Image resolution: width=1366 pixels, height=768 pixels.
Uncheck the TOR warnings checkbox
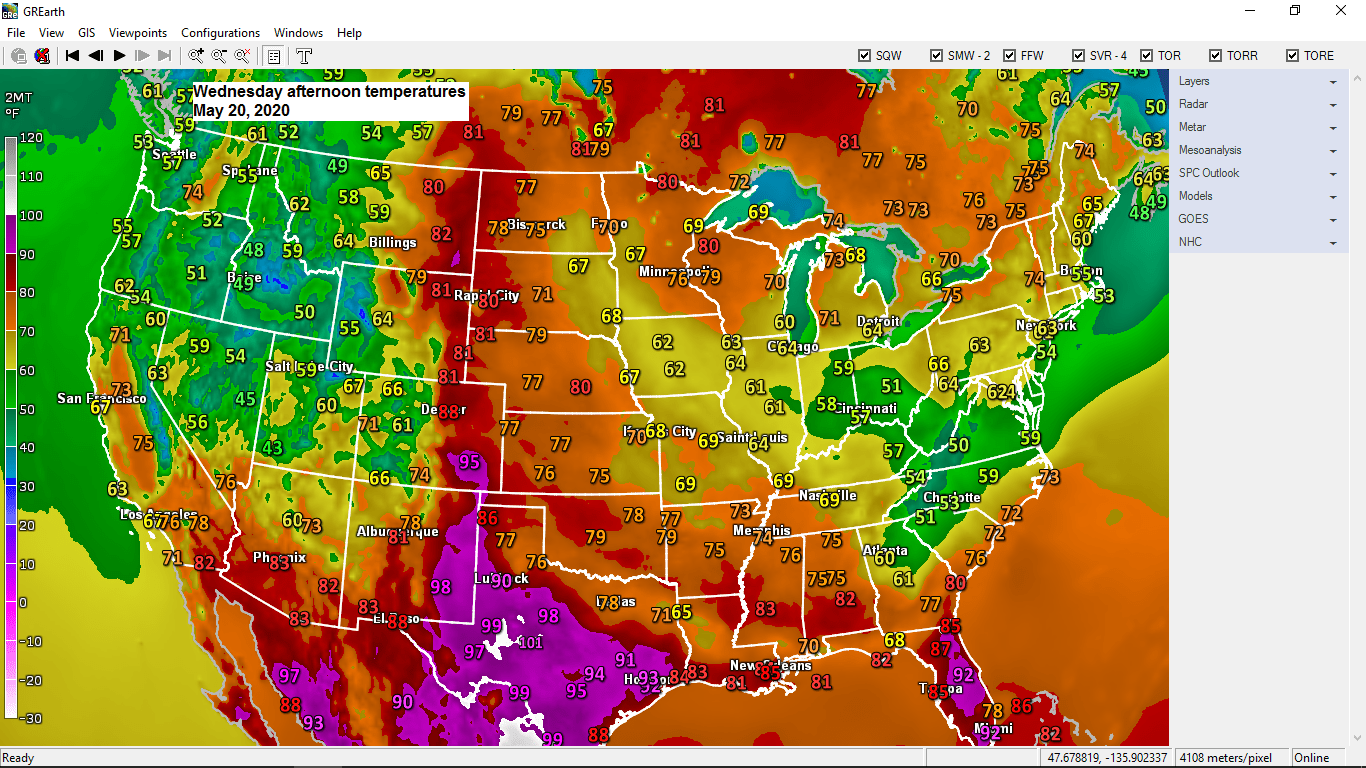point(1146,56)
